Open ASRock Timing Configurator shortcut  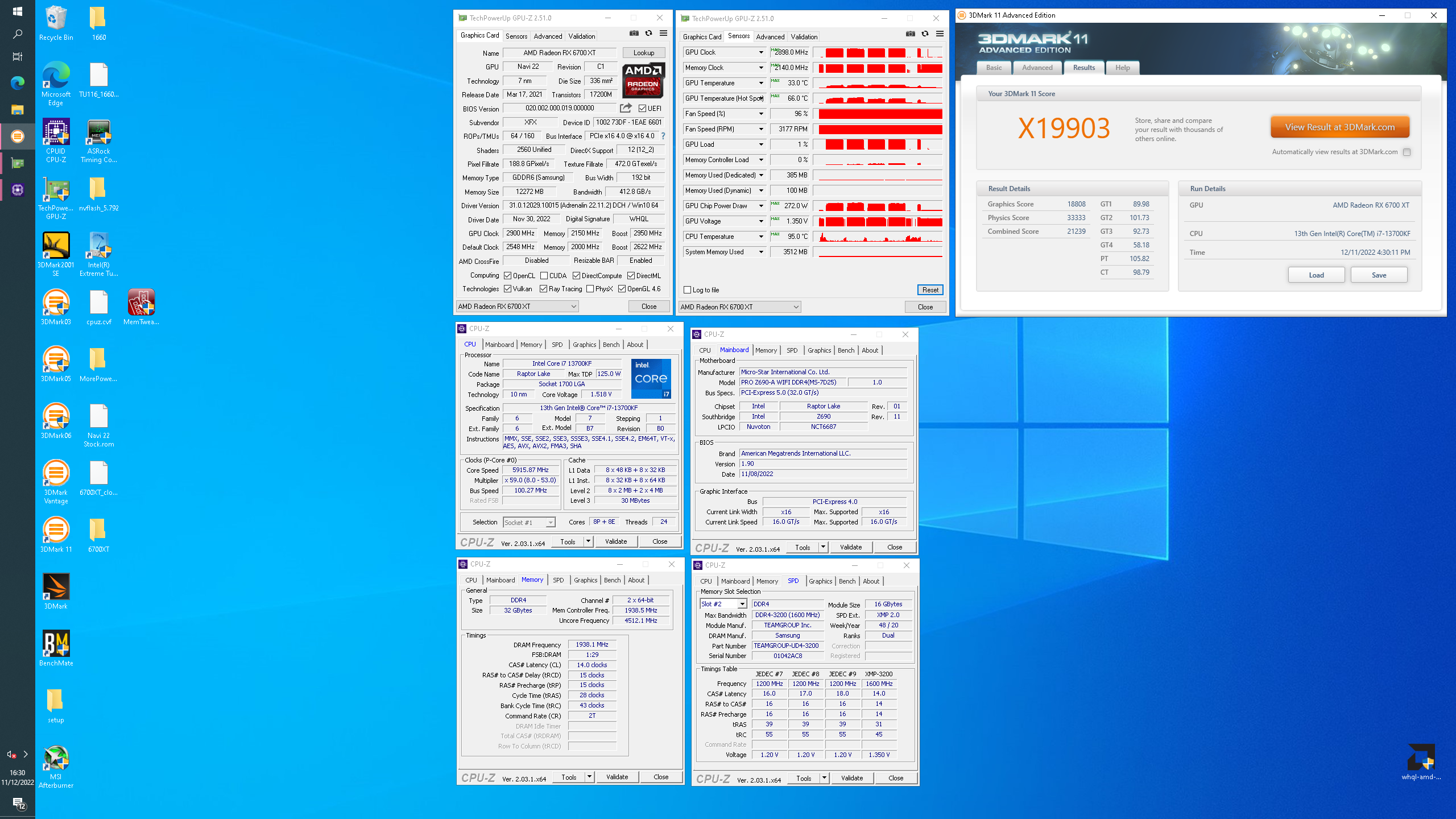point(98,140)
